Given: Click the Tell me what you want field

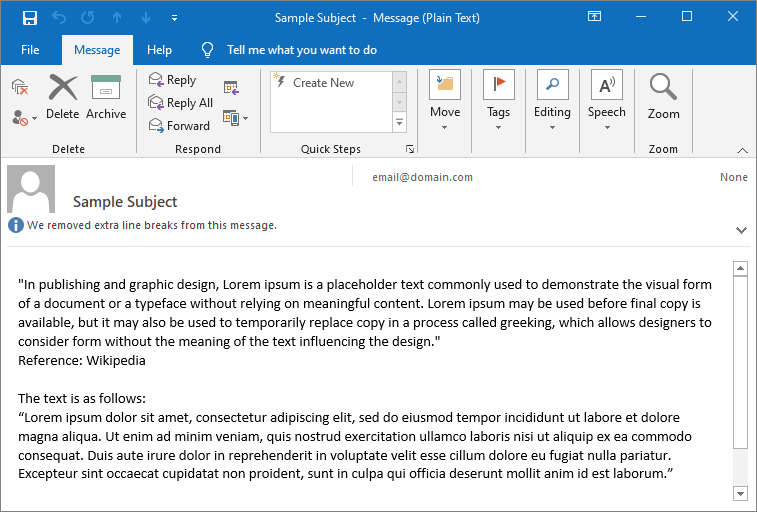Looking at the screenshot, I should (301, 50).
